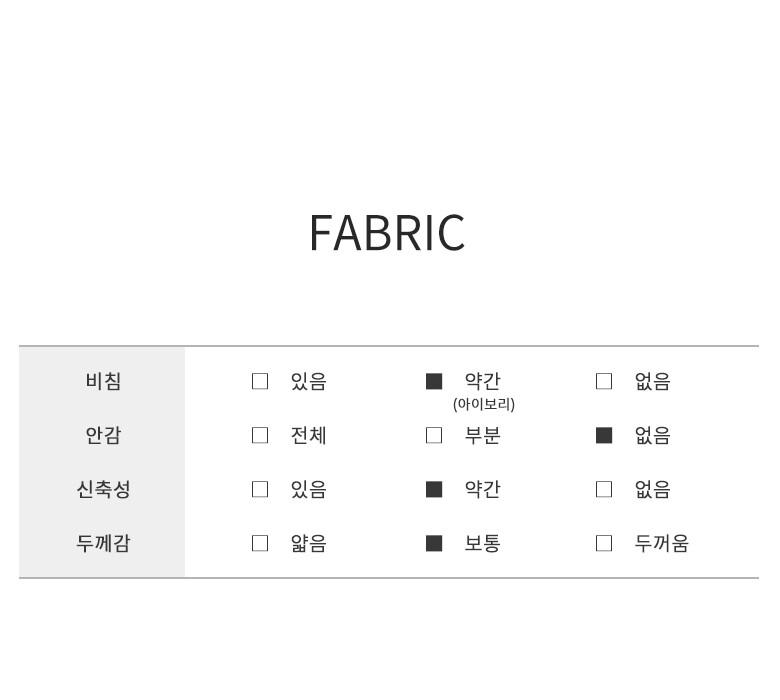Tick the 없음 box in 신축성 row

click(x=604, y=489)
